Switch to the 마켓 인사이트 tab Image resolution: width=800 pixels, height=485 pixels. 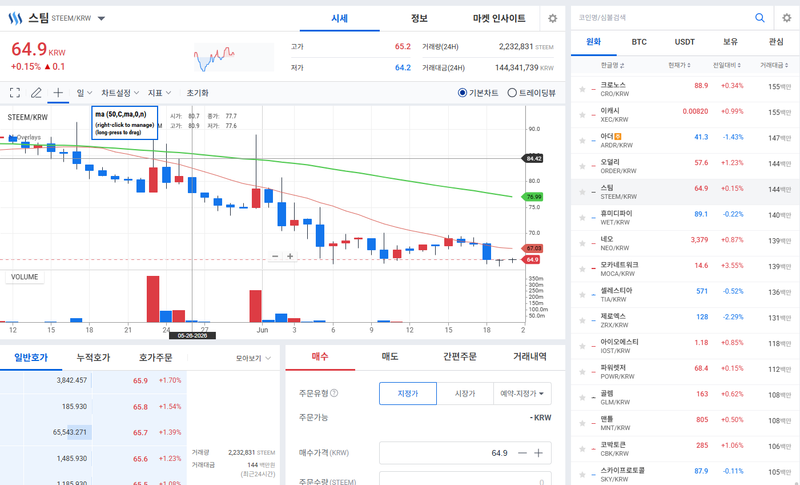coord(499,18)
